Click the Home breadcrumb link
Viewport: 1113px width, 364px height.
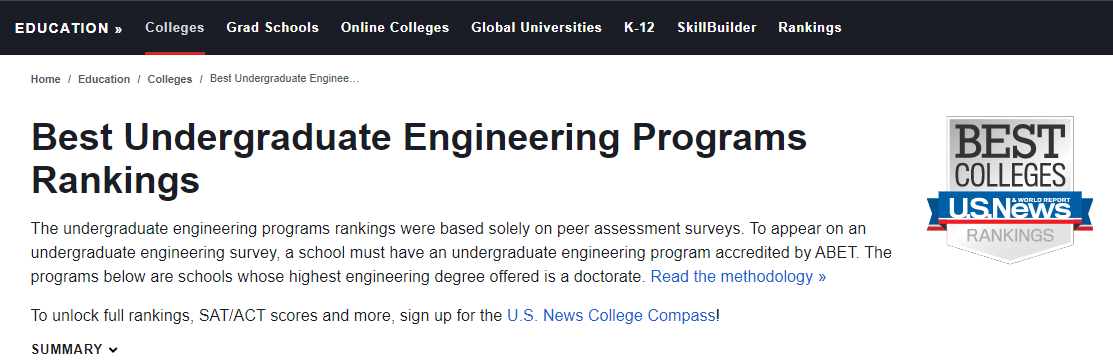(x=45, y=79)
